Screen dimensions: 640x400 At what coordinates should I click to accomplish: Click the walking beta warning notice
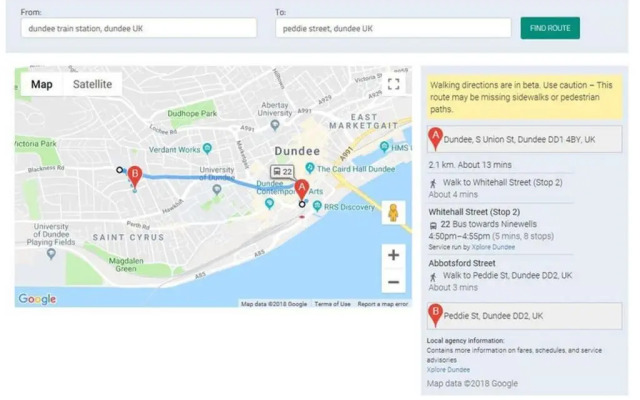tap(524, 97)
